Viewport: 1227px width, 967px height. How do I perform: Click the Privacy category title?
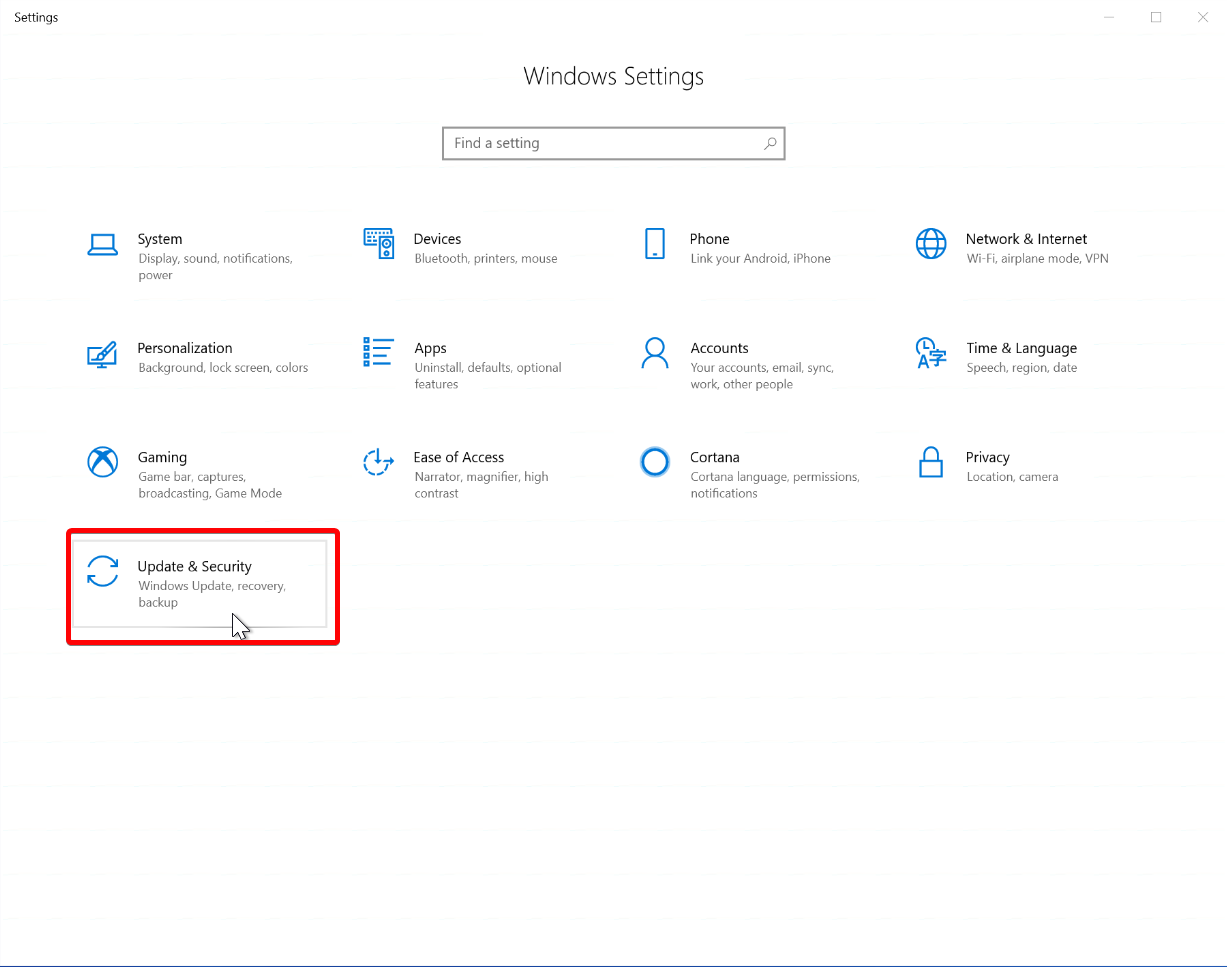[x=987, y=457]
